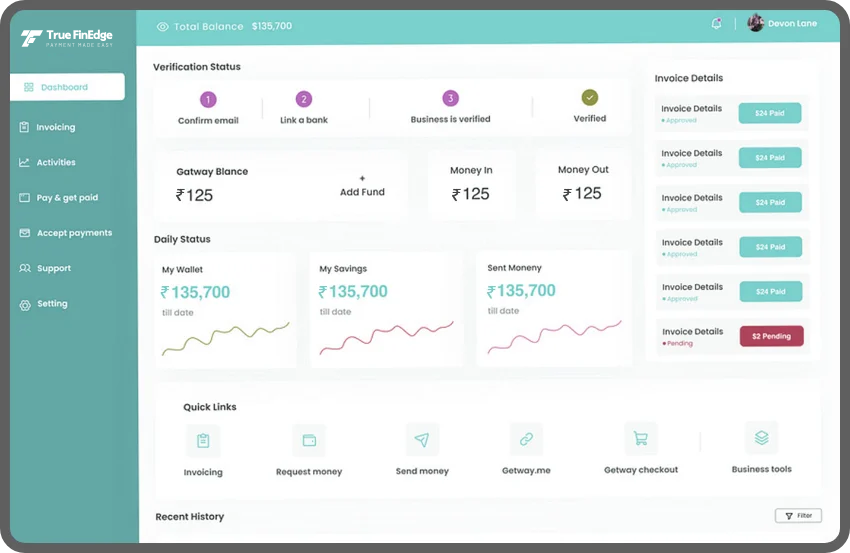
Task: Select Pay & get paid menu item
Action: pos(67,198)
